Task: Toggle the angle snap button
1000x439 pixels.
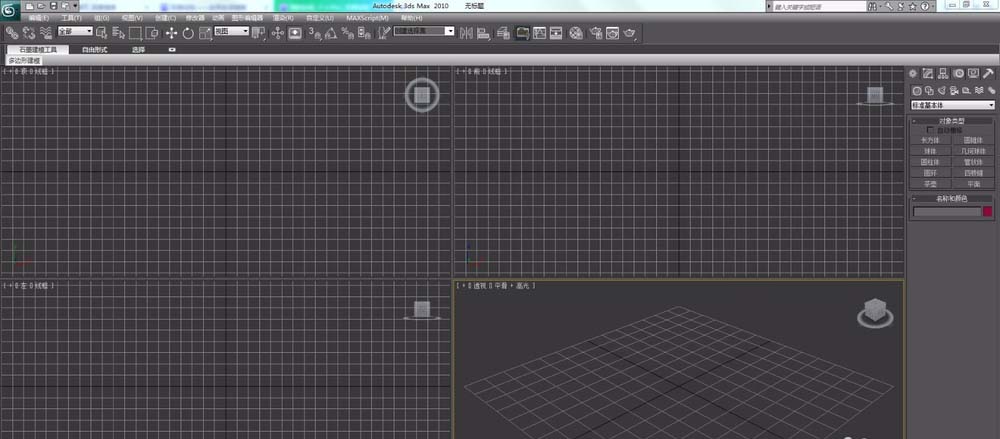Action: (x=330, y=33)
